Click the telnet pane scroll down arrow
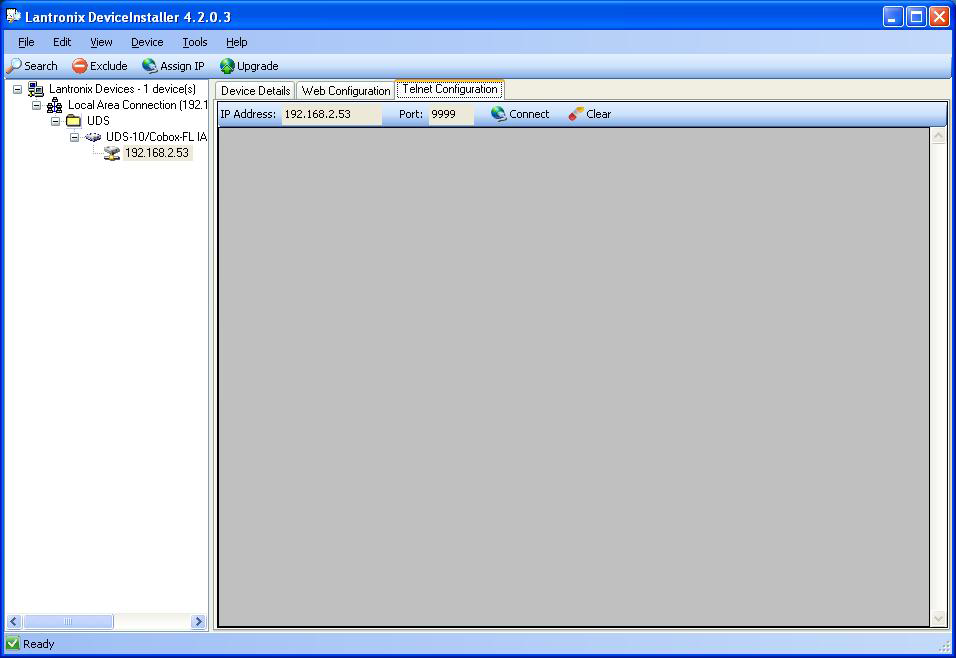This screenshot has width=956, height=658. (938, 618)
